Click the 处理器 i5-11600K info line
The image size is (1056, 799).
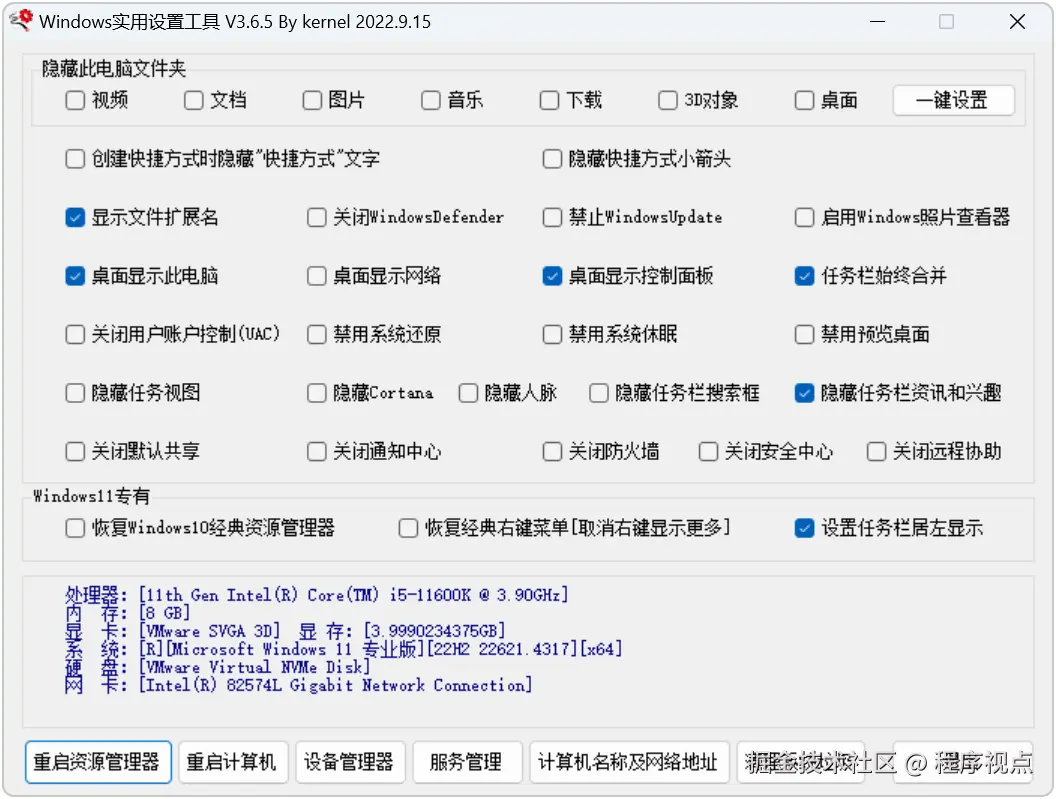[317, 596]
